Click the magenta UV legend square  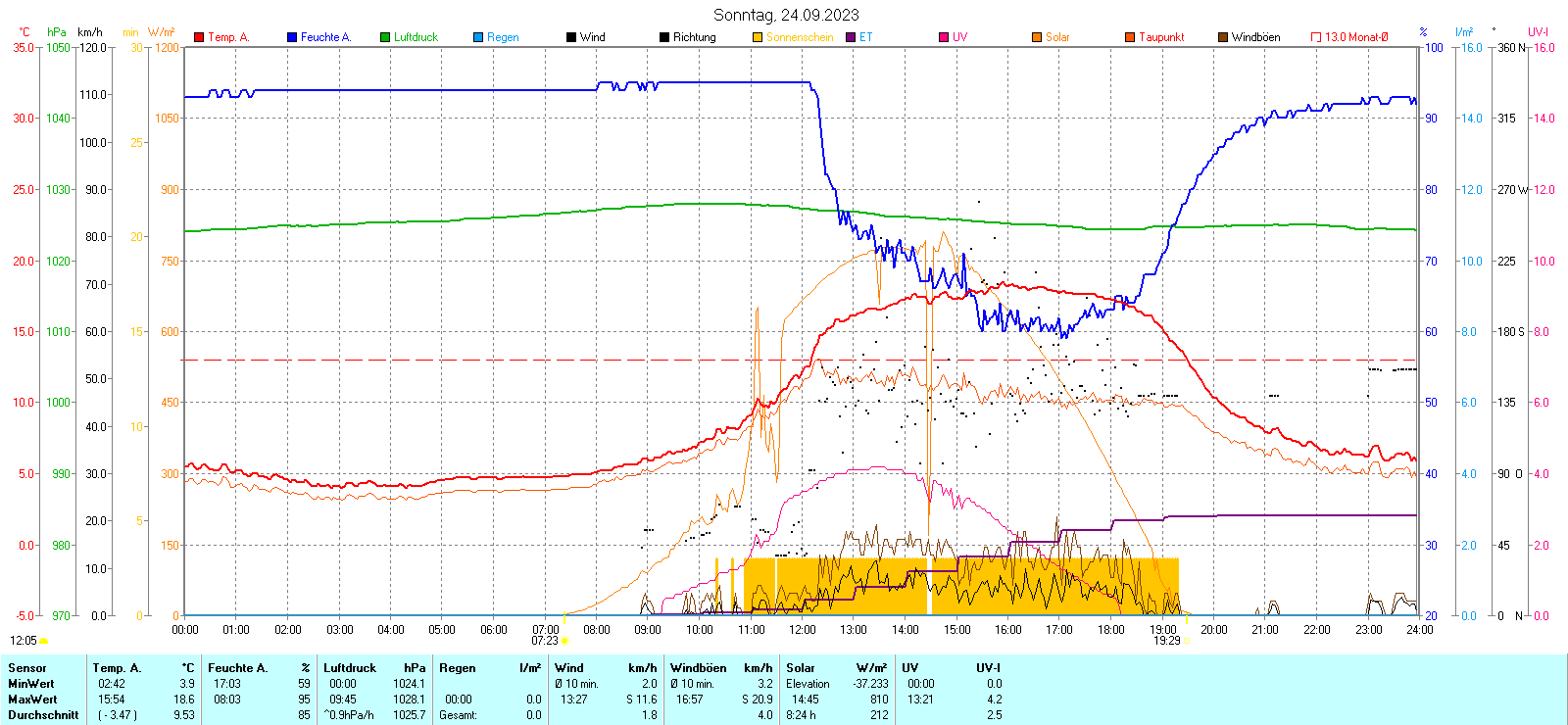pos(944,37)
